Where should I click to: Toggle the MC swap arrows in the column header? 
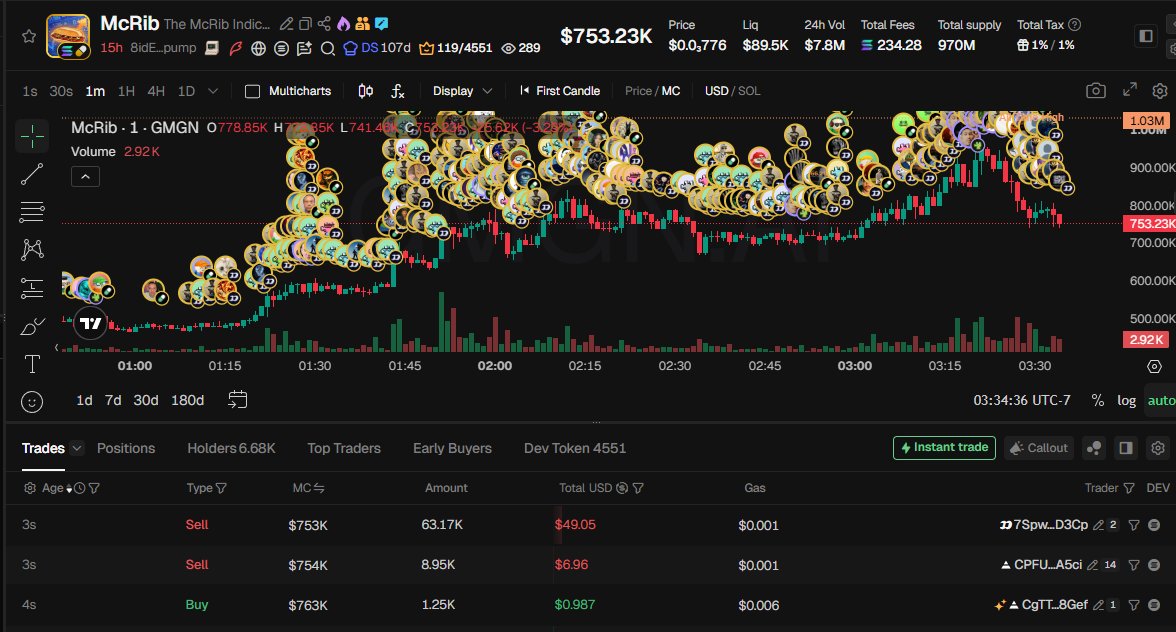(x=319, y=488)
